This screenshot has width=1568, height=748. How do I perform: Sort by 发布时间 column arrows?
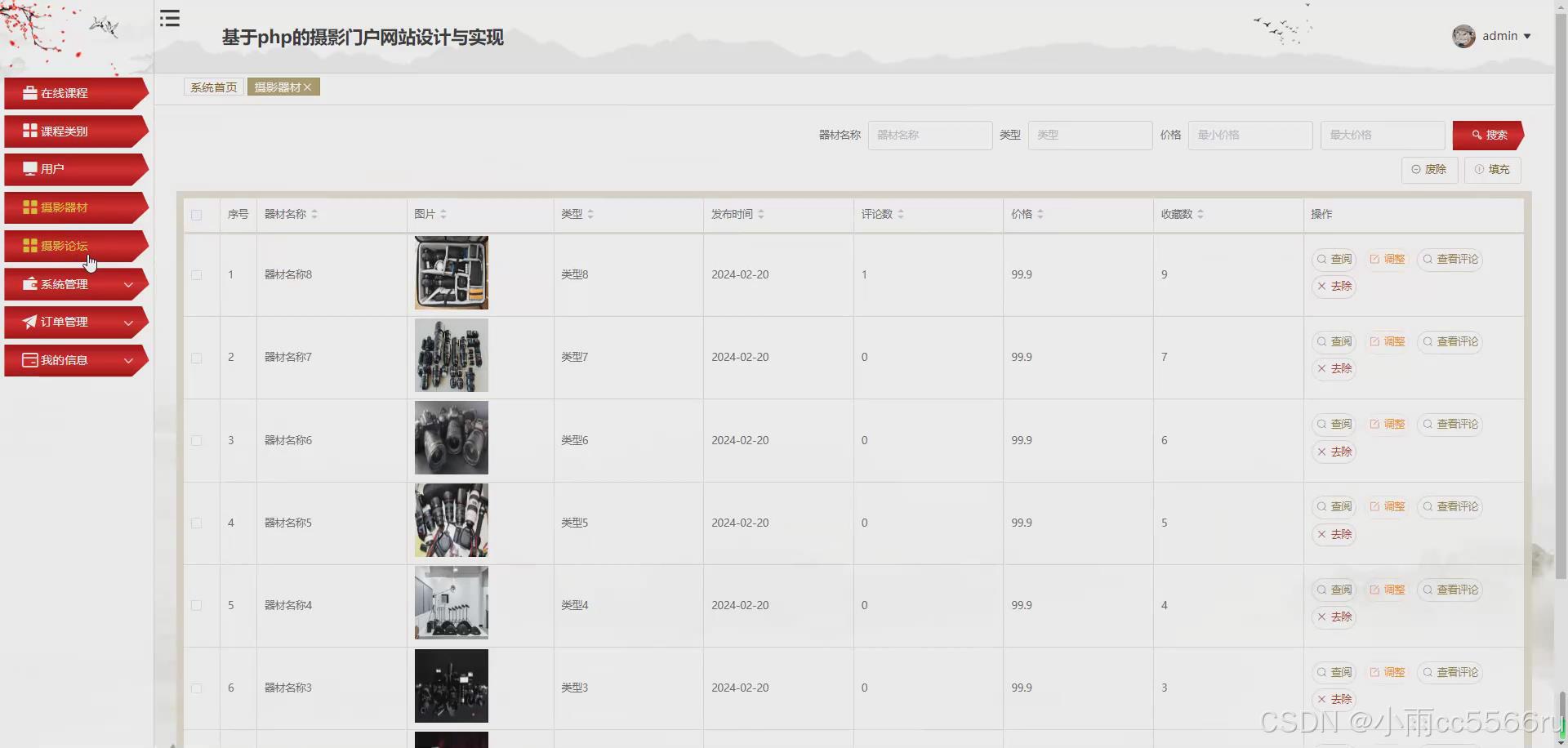click(x=761, y=214)
